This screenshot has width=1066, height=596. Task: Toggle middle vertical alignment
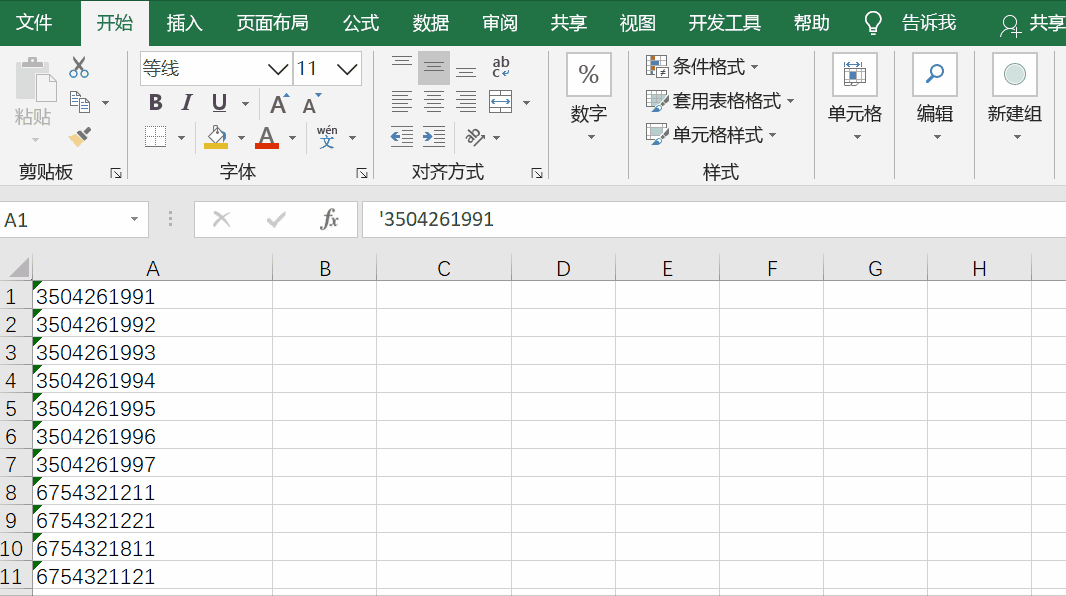point(434,67)
